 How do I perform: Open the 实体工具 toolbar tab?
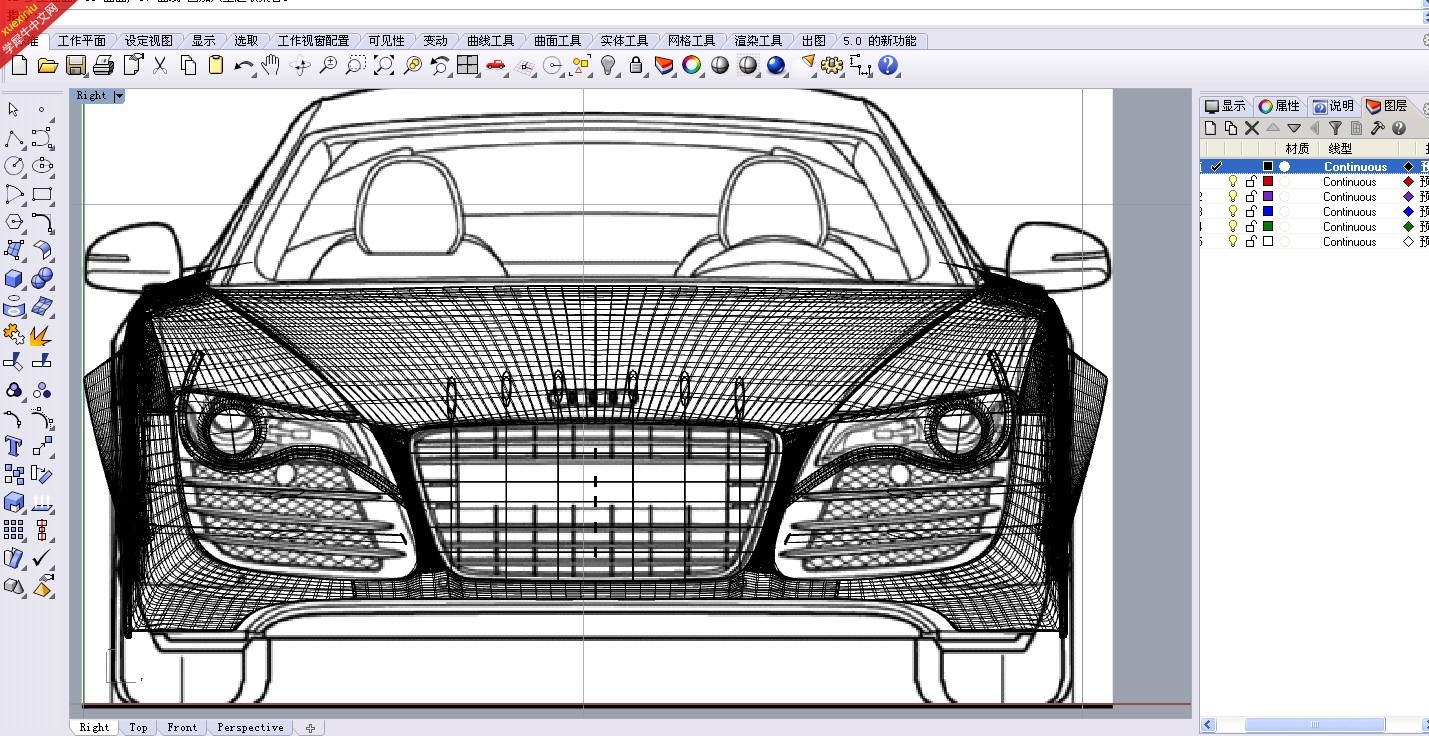pyautogui.click(x=624, y=41)
